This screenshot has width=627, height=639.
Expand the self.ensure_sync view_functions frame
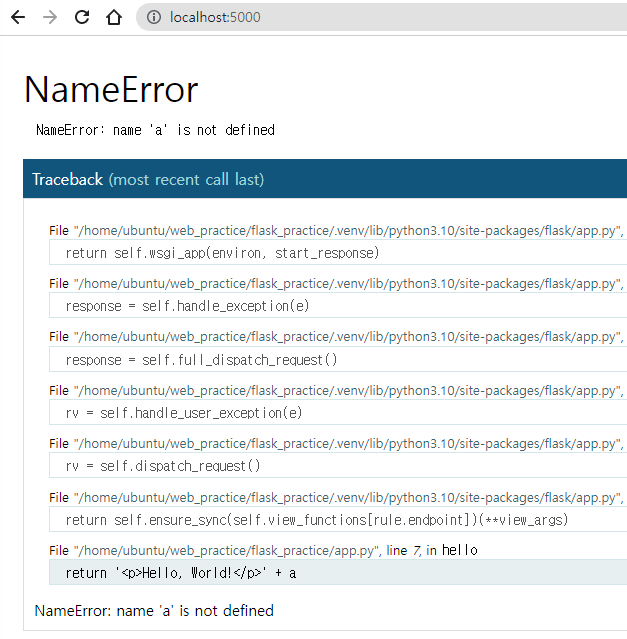point(338,519)
